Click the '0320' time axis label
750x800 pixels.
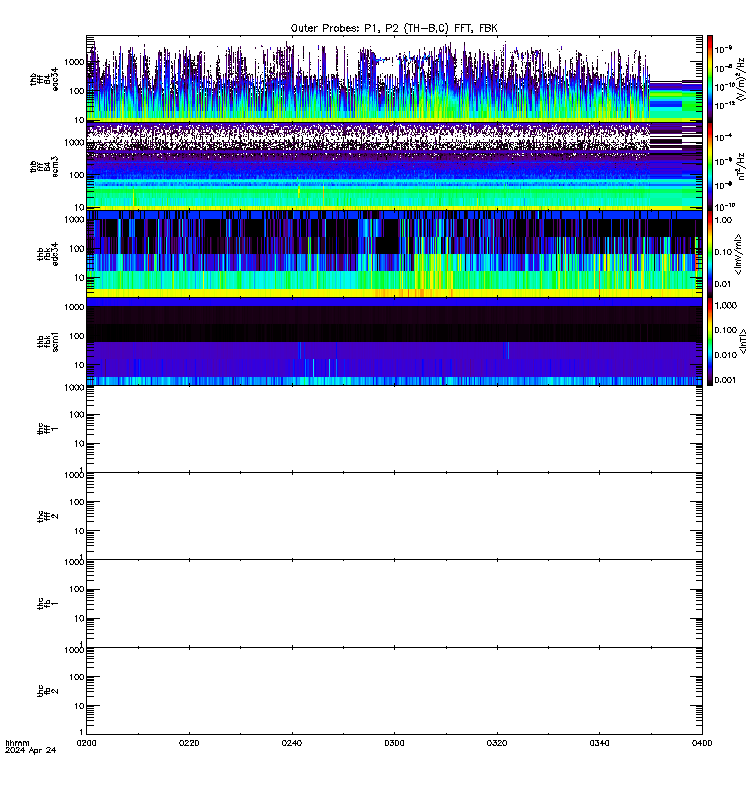497,743
